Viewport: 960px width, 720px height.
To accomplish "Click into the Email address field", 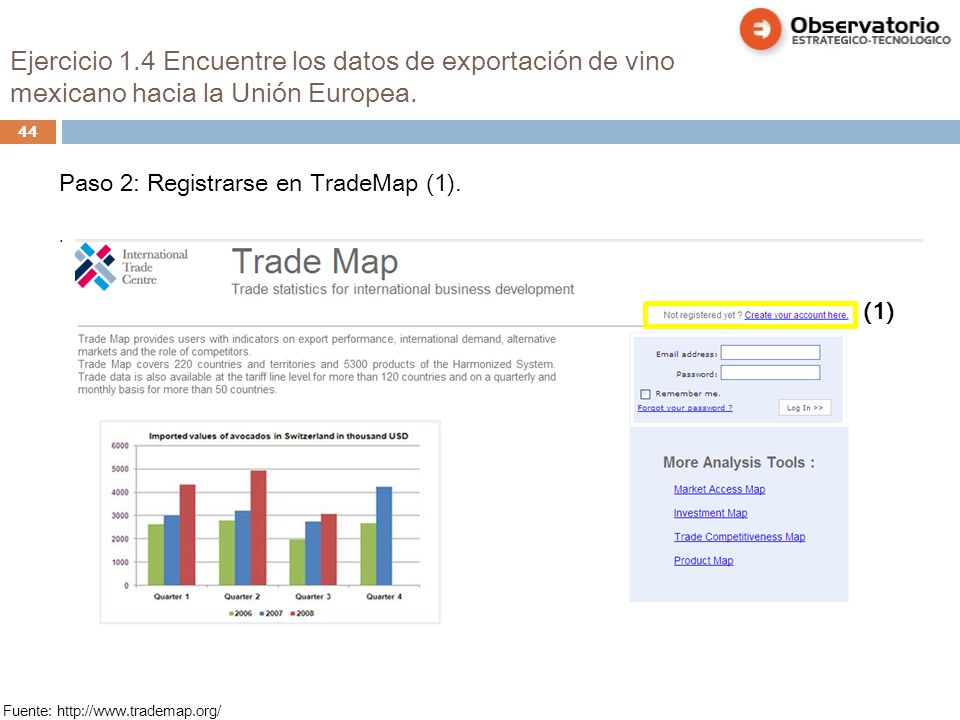I will pos(770,353).
